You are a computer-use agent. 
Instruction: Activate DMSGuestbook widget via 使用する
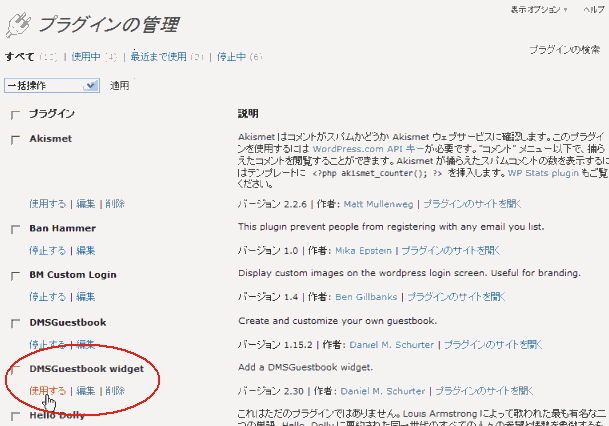point(47,391)
